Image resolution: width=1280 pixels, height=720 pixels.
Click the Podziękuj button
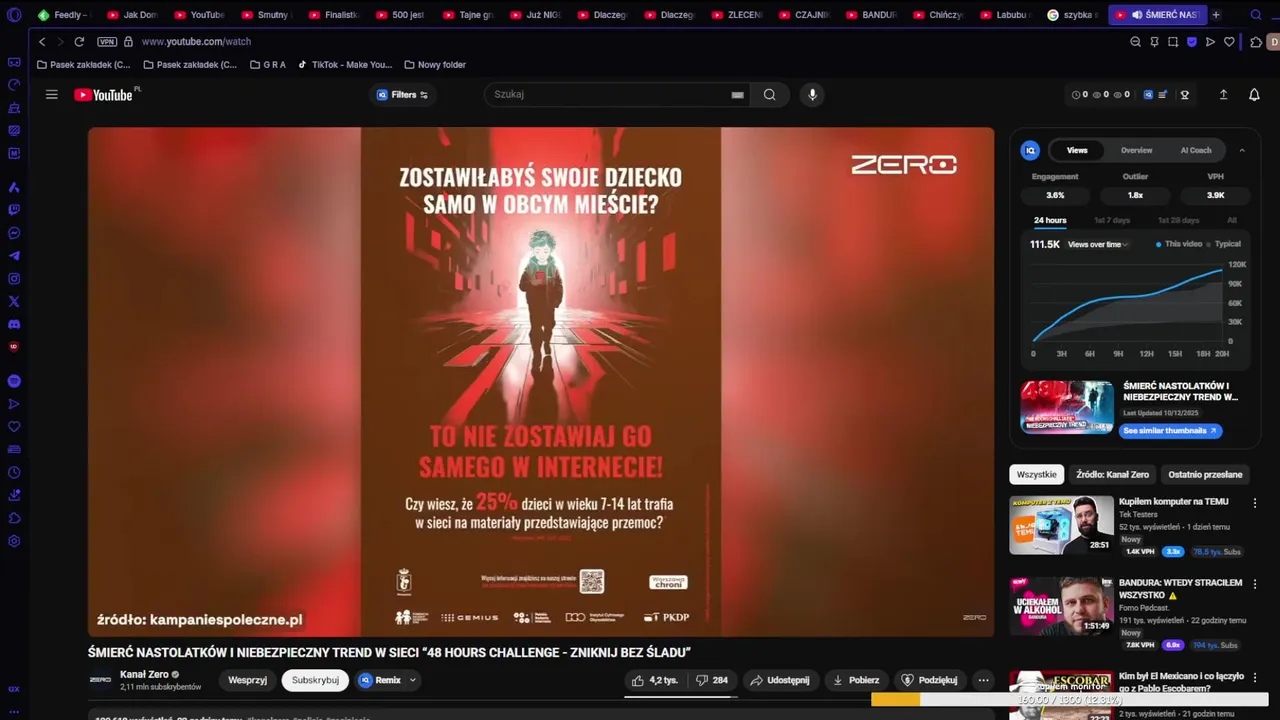pos(929,680)
